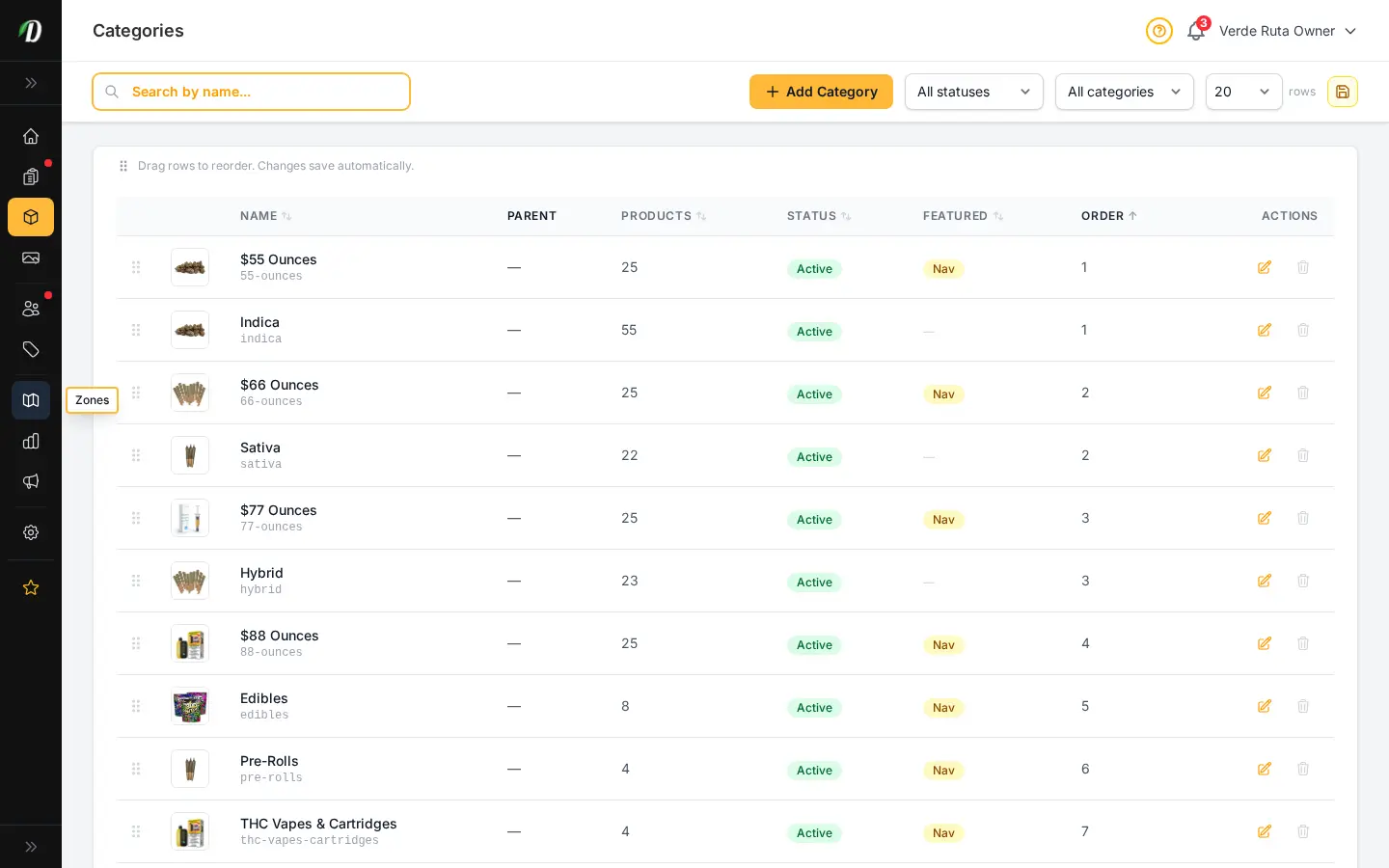Click the drag handle for $77 Ounces
The height and width of the screenshot is (868, 1389).
136,518
